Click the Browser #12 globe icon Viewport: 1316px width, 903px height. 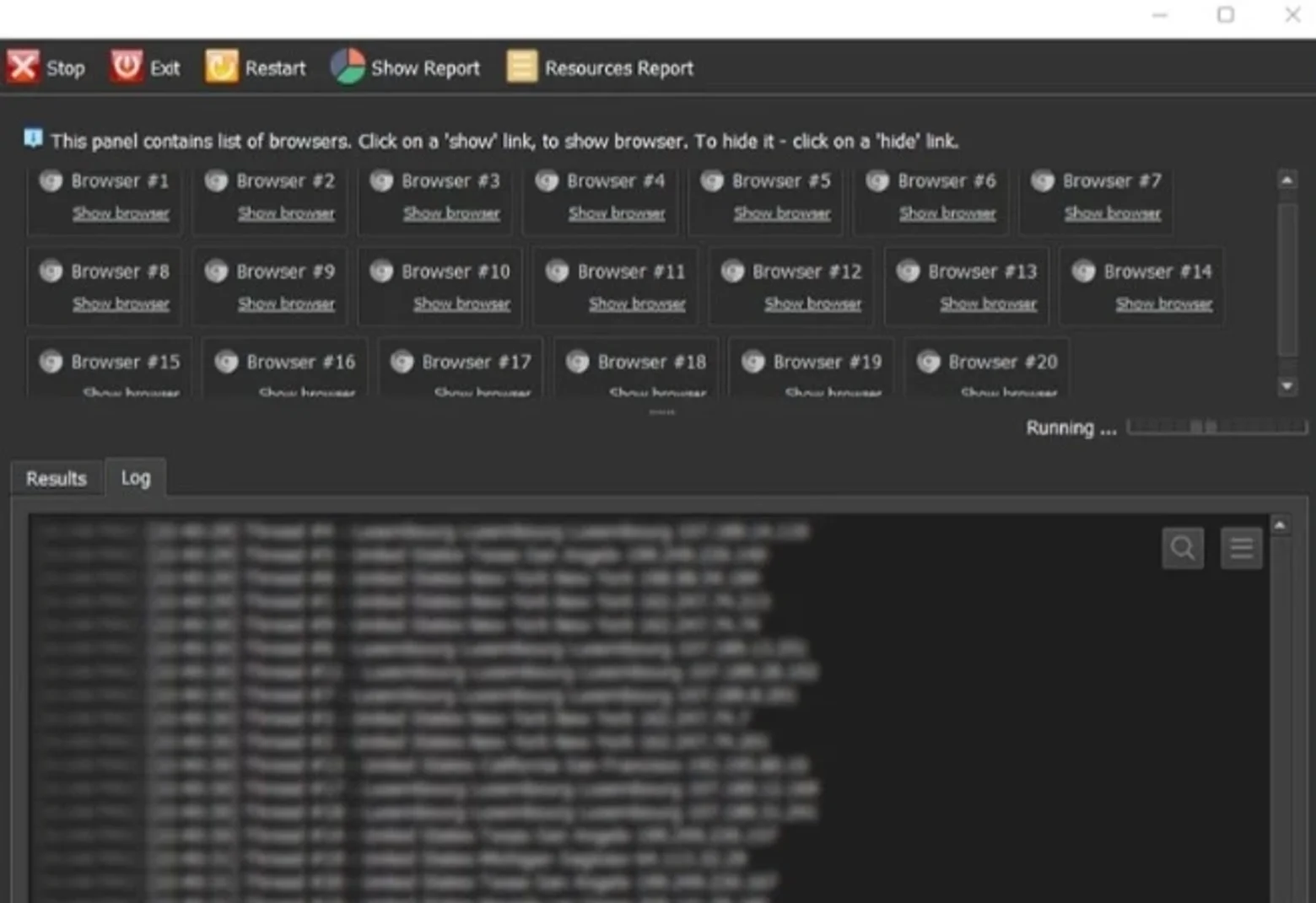[x=732, y=271]
